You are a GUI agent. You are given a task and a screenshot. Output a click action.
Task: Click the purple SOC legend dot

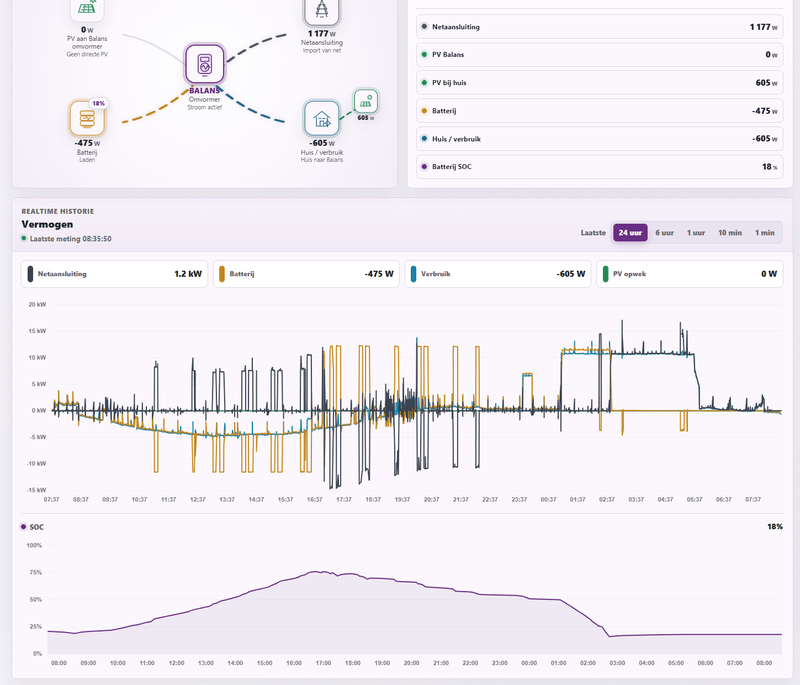pos(23,526)
